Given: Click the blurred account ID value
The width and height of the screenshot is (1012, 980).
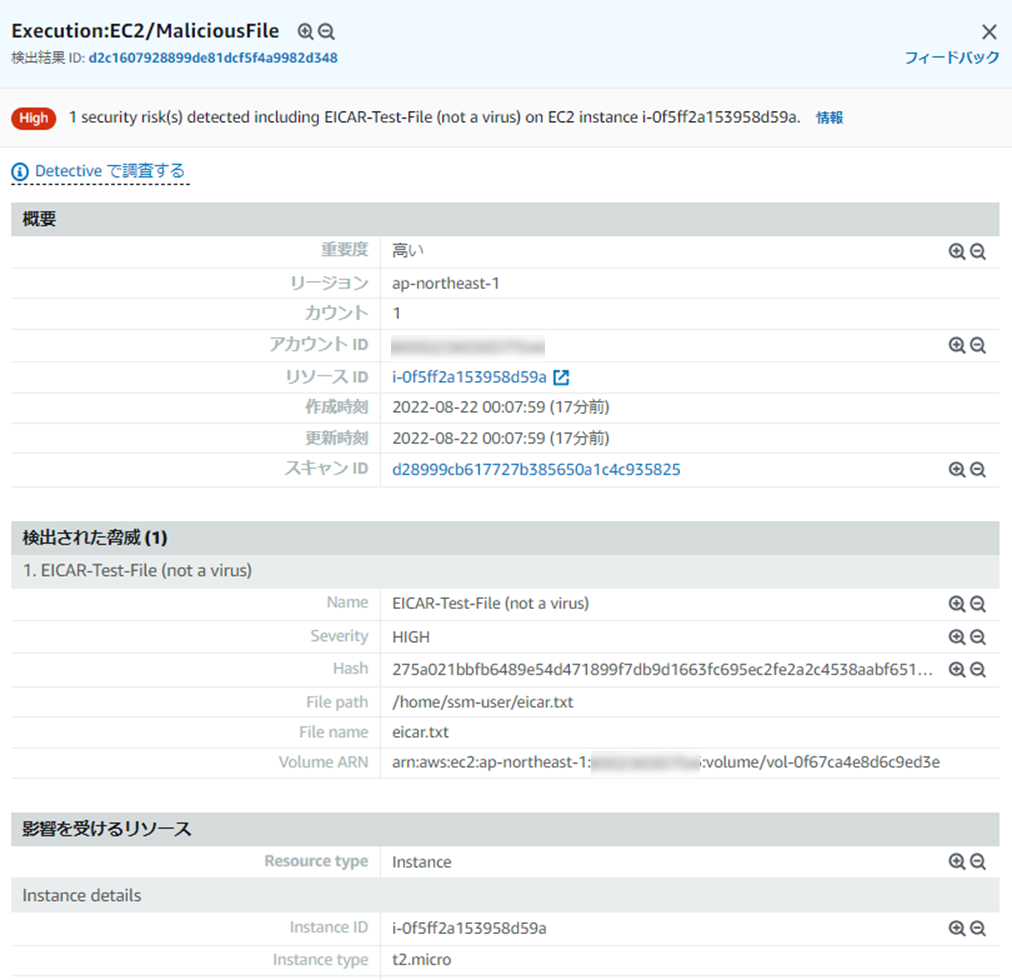Looking at the screenshot, I should pyautogui.click(x=468, y=346).
